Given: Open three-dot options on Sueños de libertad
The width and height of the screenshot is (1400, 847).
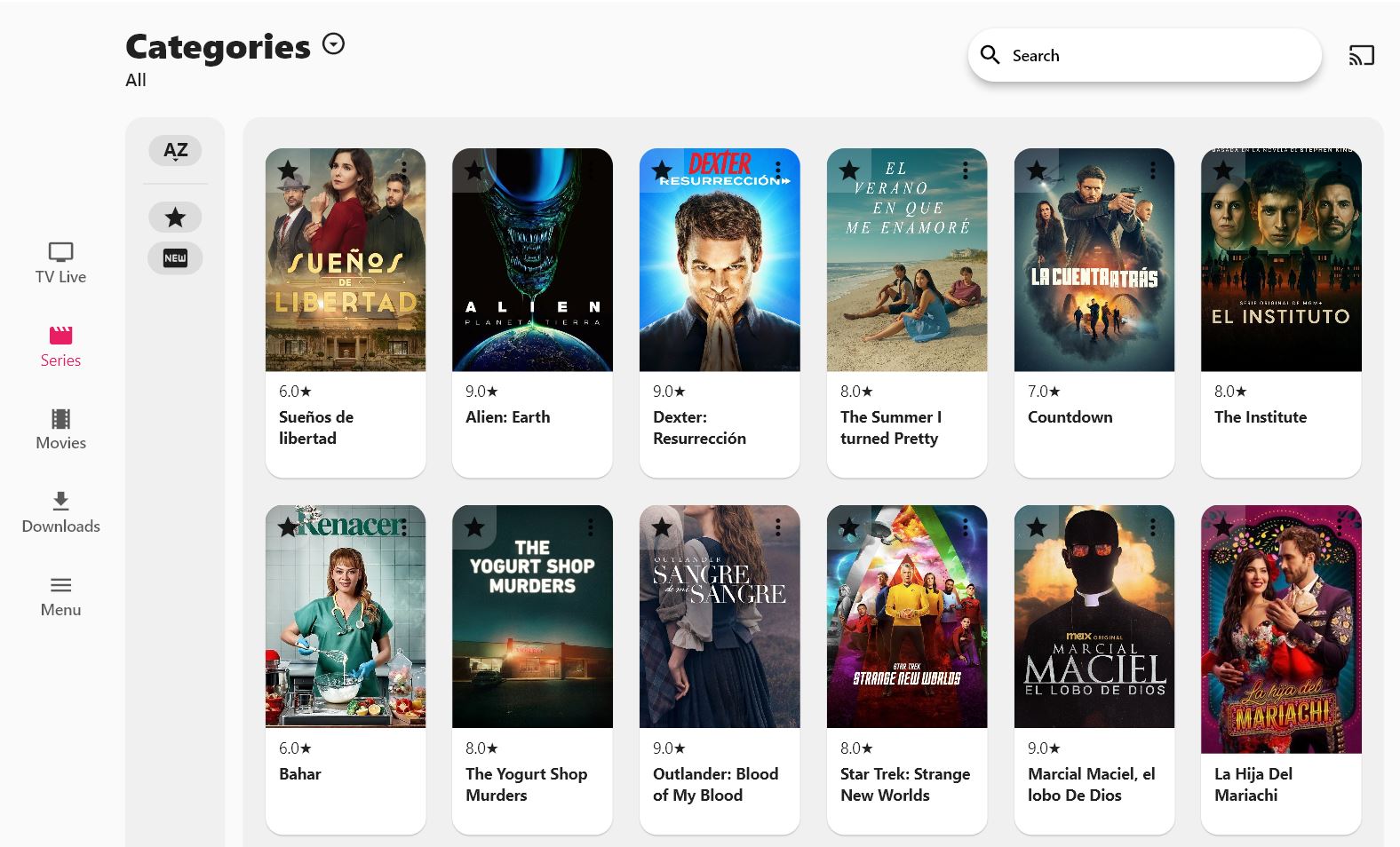Looking at the screenshot, I should 404,170.
